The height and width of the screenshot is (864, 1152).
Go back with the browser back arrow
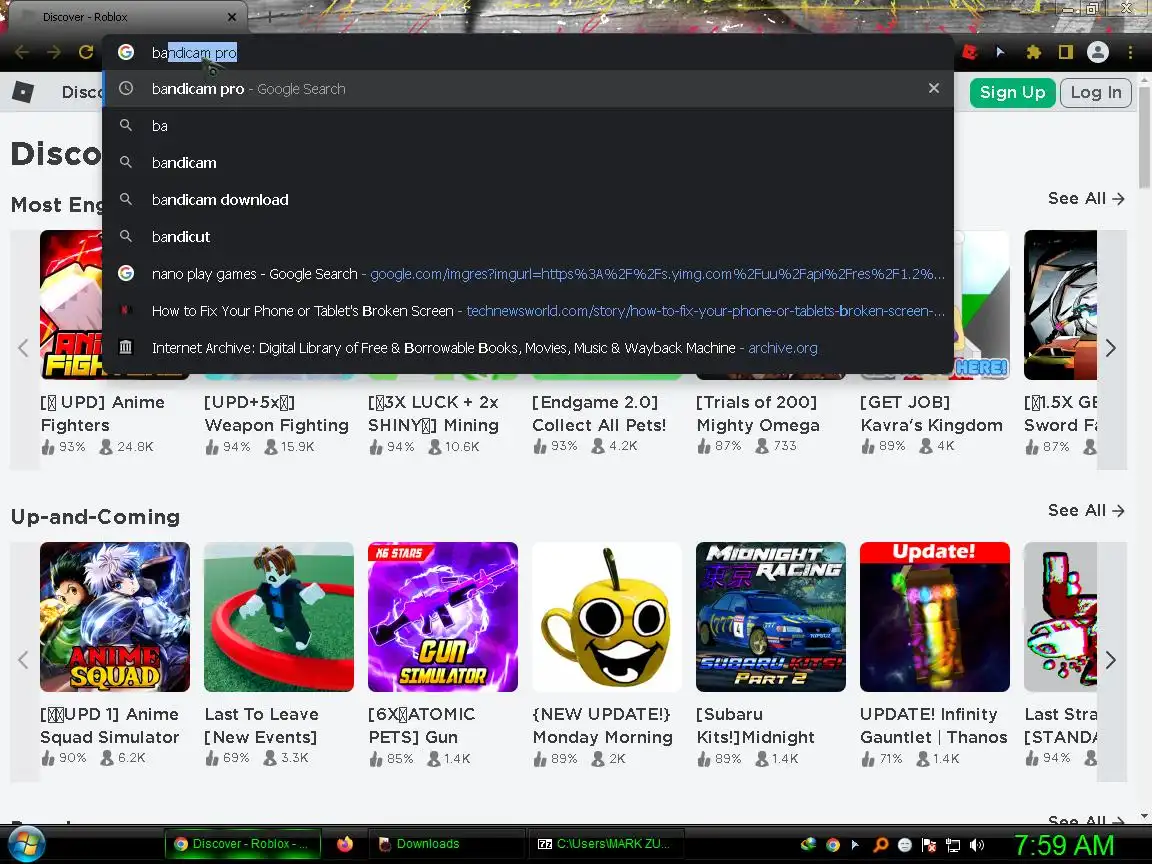pyautogui.click(x=22, y=52)
